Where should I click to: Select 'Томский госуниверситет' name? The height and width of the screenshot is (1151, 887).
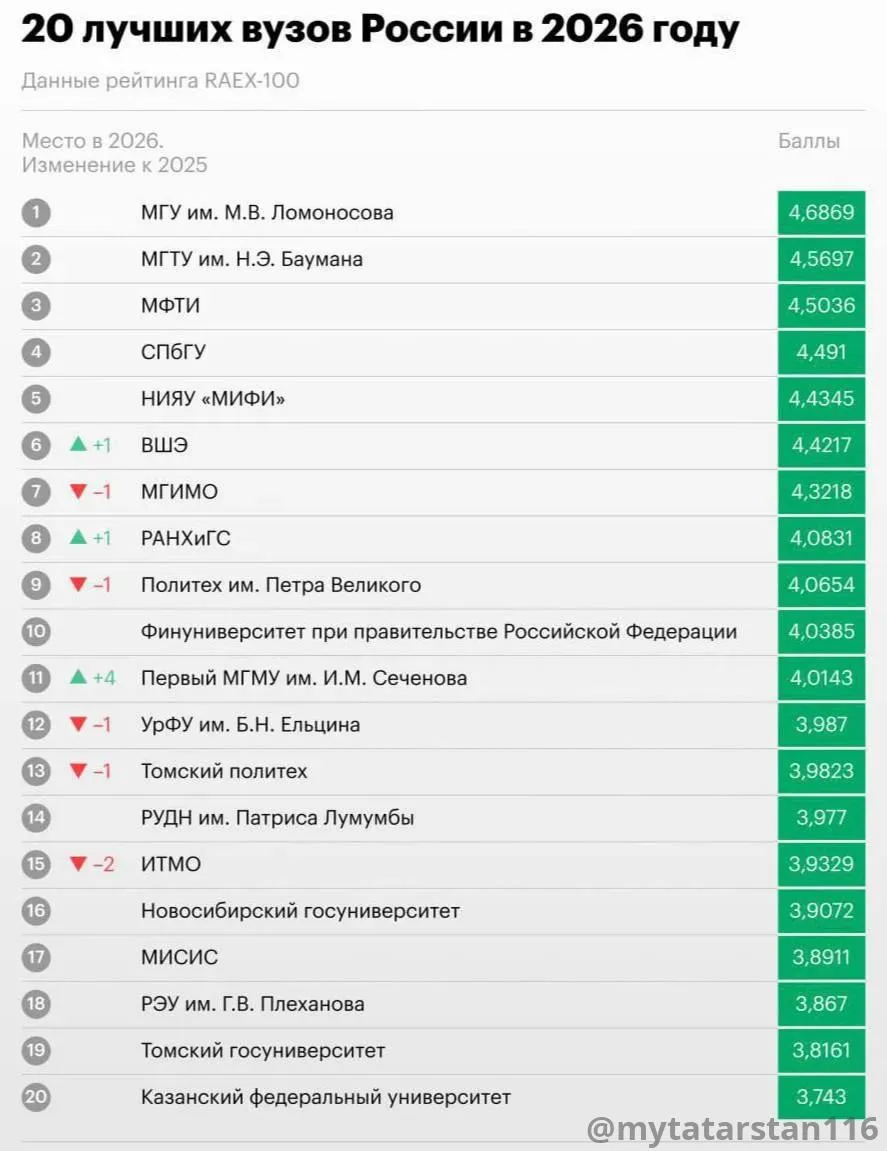(263, 1050)
